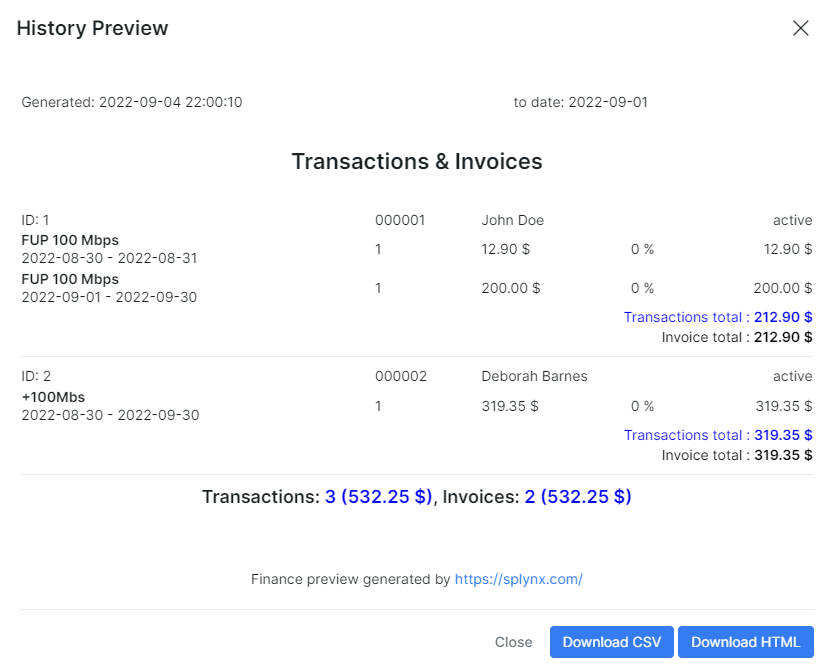Click the Generated timestamp text

tap(132, 102)
